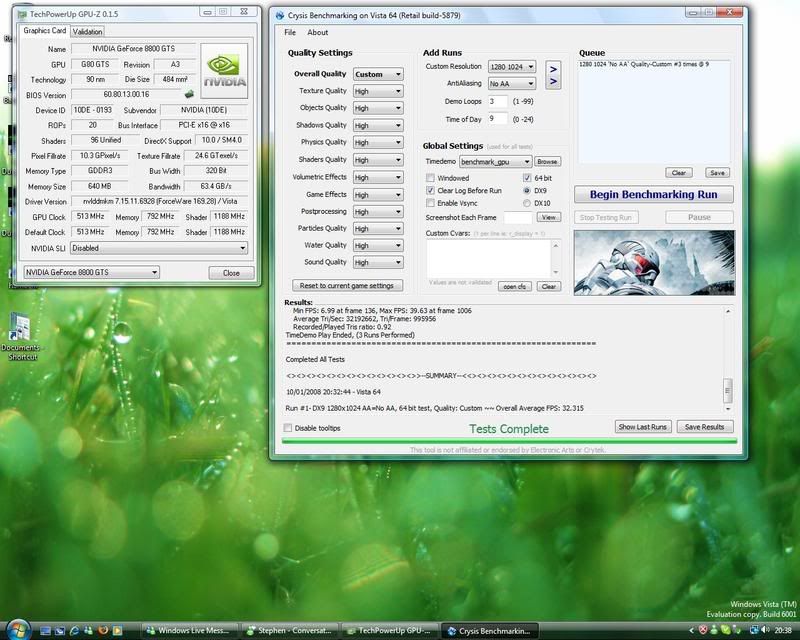Uncheck Clear Log Before Run
800x640 pixels.
click(x=430, y=190)
